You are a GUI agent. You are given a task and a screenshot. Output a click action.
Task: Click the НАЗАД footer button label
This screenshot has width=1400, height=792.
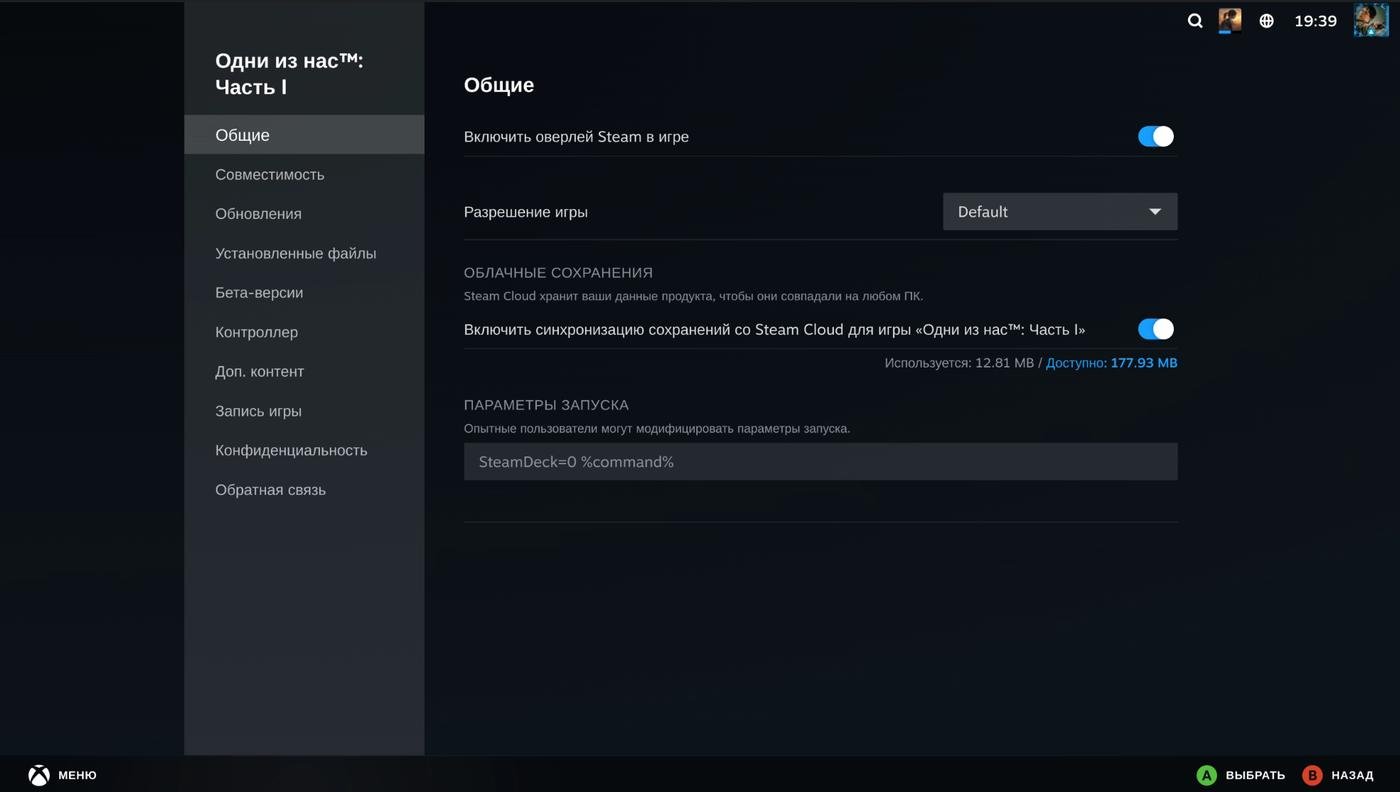click(1352, 775)
